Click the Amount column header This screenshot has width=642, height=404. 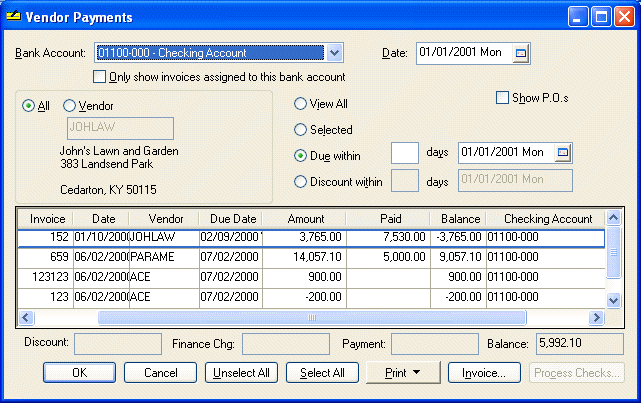305,219
